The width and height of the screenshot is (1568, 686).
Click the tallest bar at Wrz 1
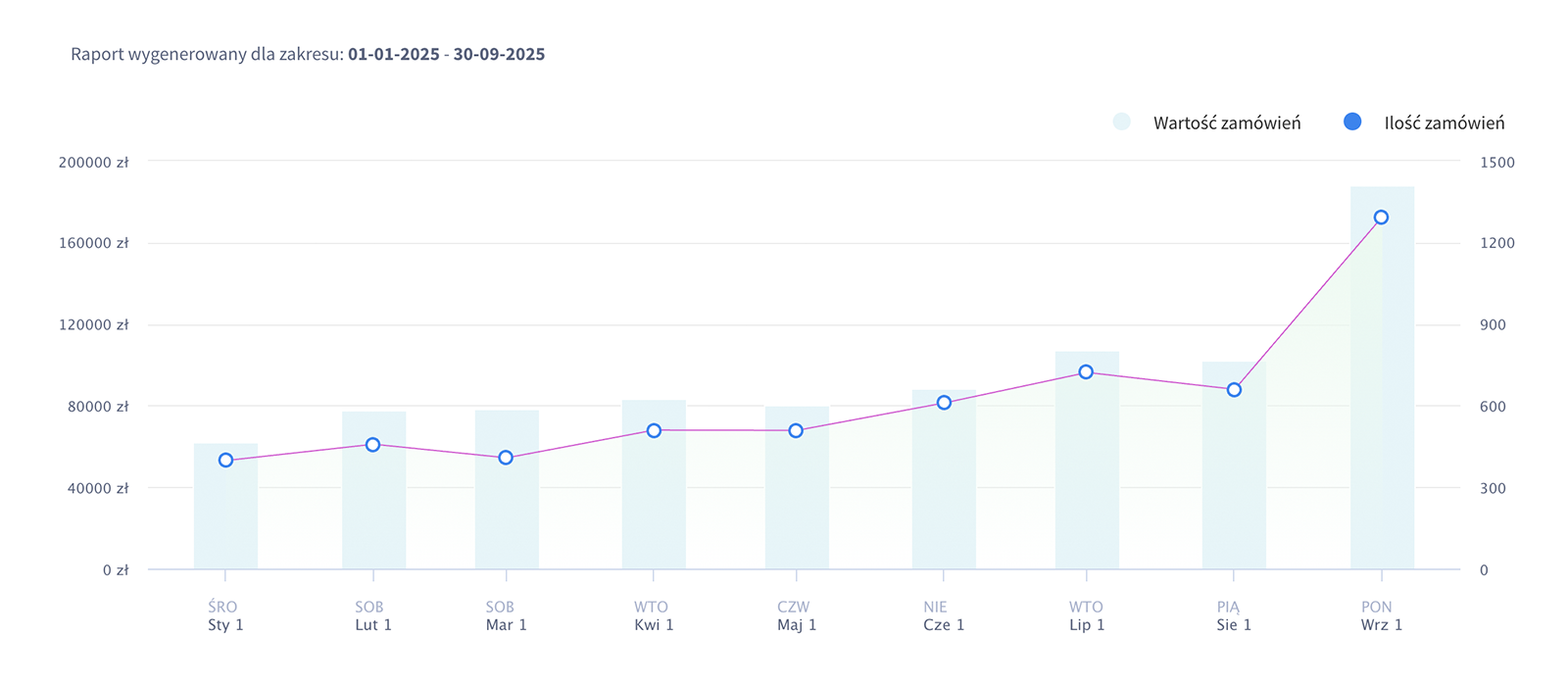[x=1381, y=392]
